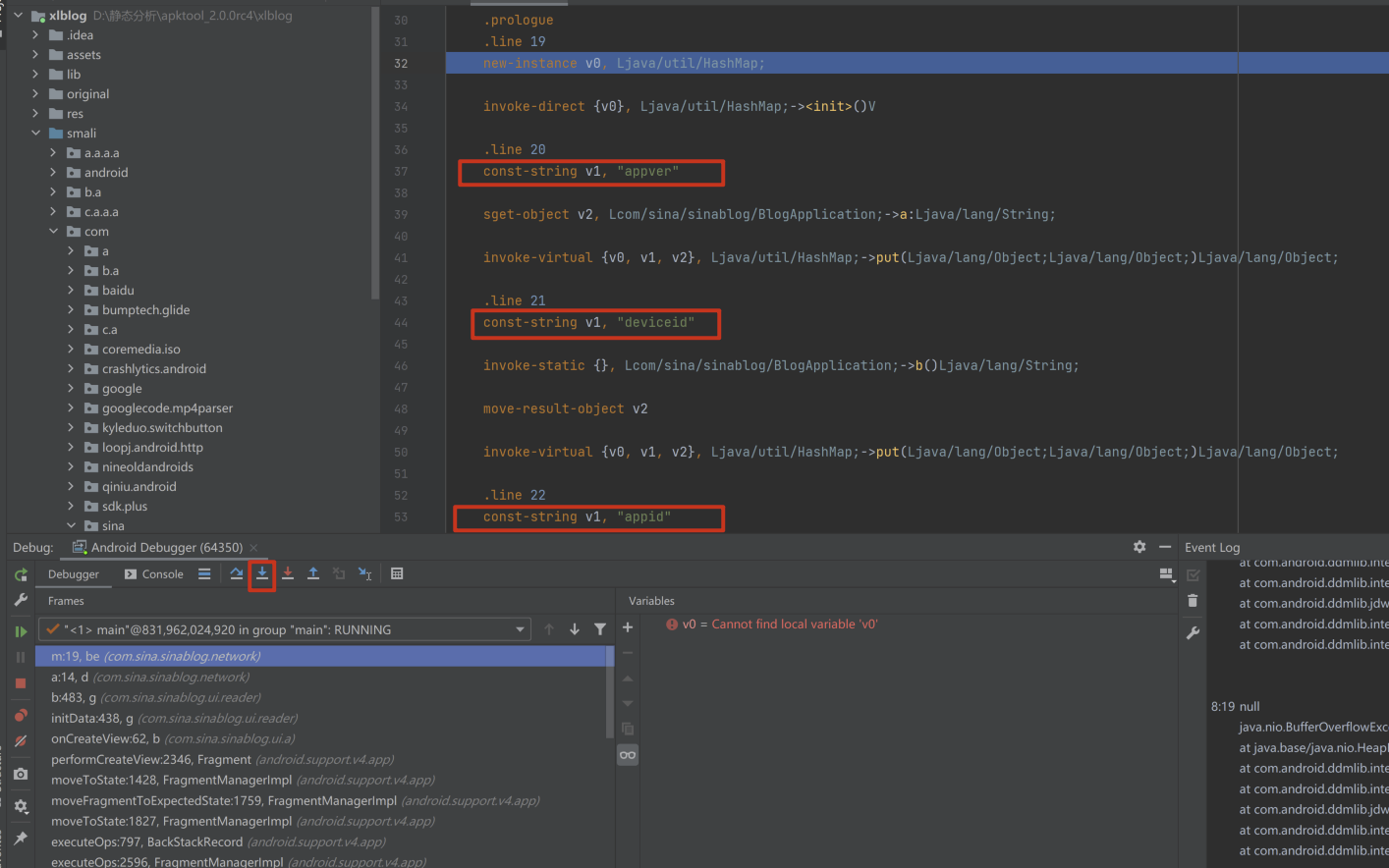Open Debug tool window gear options
Image resolution: width=1389 pixels, height=868 pixels.
click(1139, 547)
